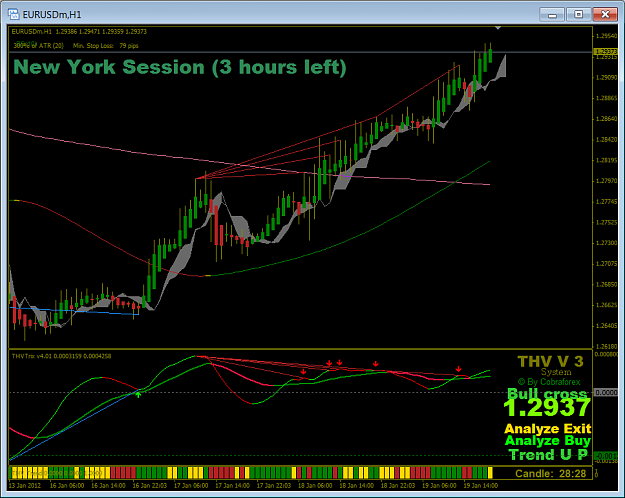This screenshot has height=498, width=625.
Task: Click the 1.26180 price axis label
Action: click(x=606, y=346)
